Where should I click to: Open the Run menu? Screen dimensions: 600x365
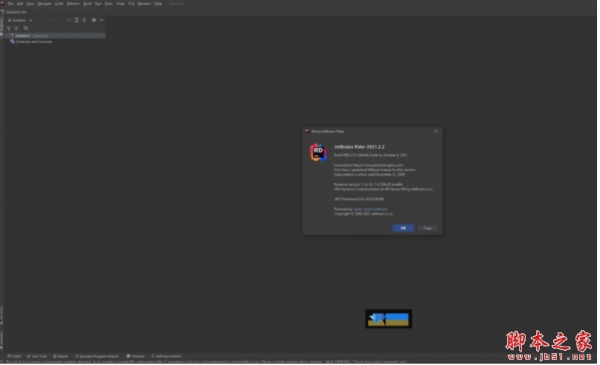pos(98,3)
